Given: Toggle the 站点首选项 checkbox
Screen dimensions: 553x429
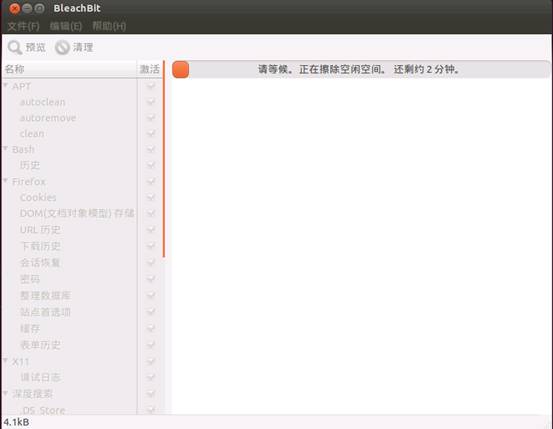Looking at the screenshot, I should click(151, 312).
